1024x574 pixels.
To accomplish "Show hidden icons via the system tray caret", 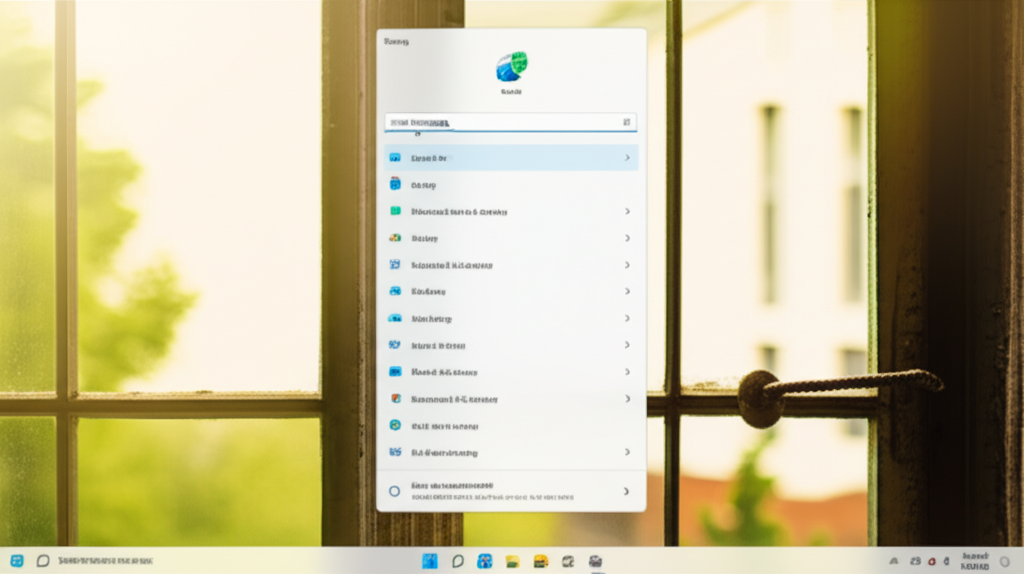I will (x=892, y=561).
